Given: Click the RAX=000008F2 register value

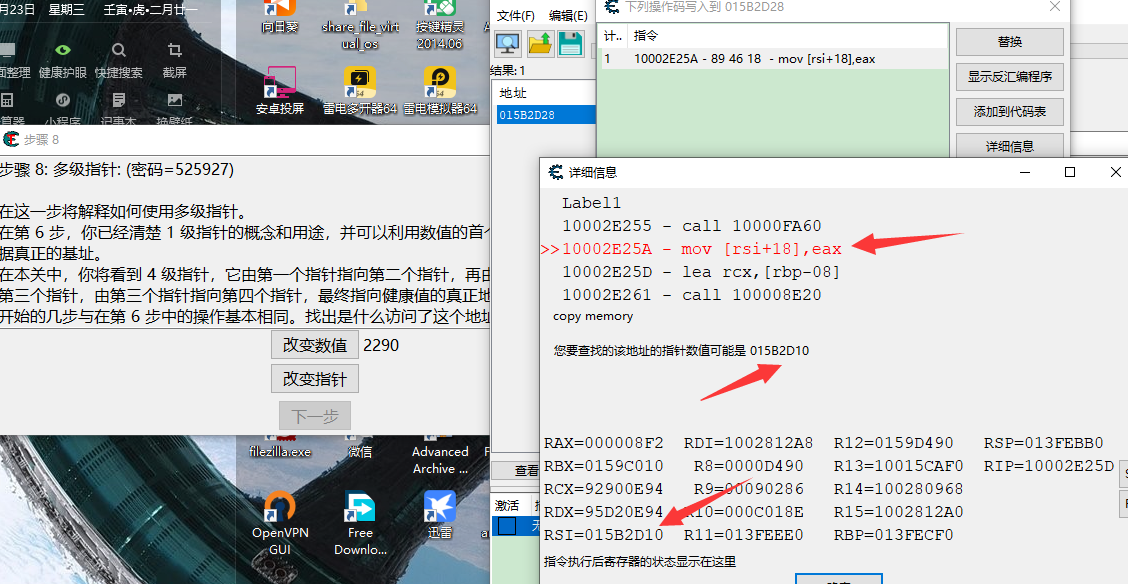Looking at the screenshot, I should pyautogui.click(x=604, y=443).
